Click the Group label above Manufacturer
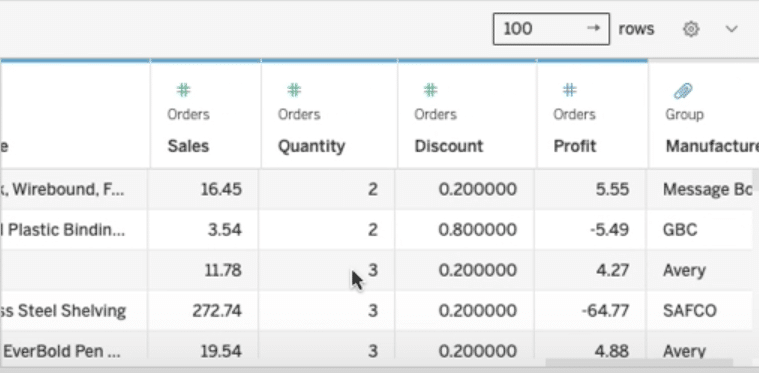The width and height of the screenshot is (759, 373). (684, 115)
